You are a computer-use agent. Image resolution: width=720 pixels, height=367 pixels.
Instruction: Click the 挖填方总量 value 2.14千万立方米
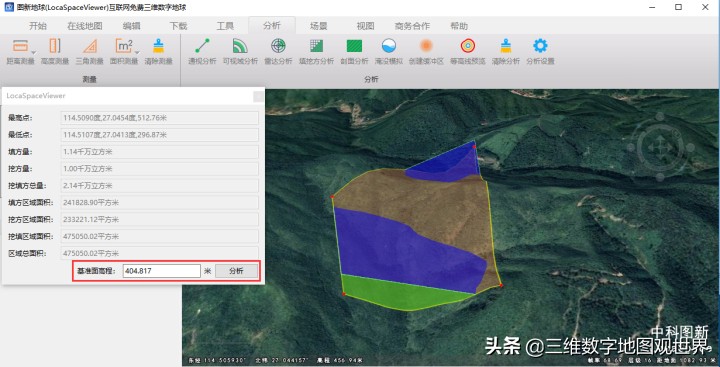point(159,186)
